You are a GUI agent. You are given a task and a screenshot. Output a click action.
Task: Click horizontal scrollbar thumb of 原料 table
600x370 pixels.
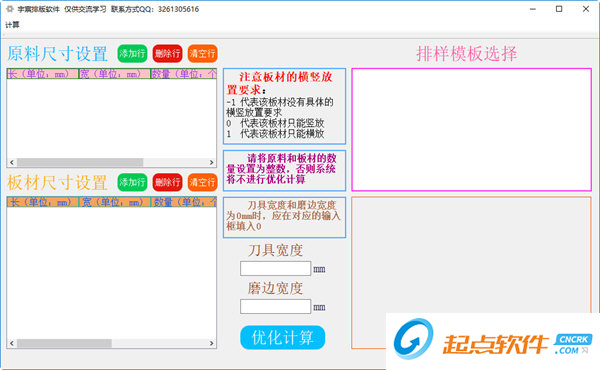pos(80,162)
